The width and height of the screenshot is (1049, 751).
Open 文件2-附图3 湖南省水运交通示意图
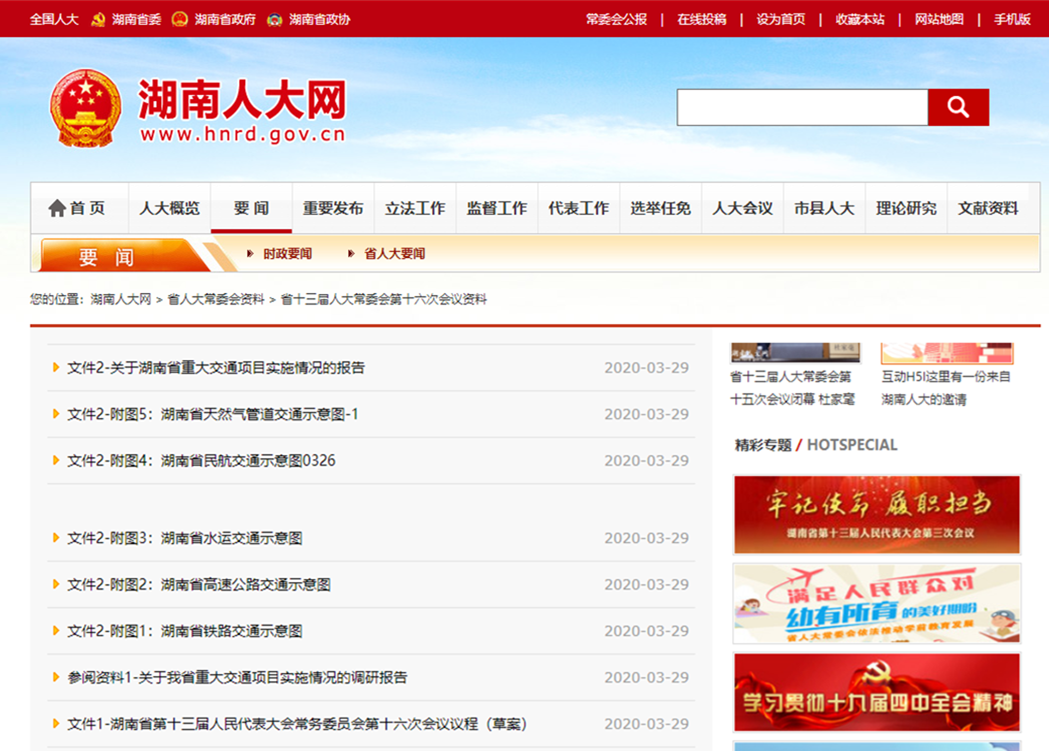click(184, 538)
